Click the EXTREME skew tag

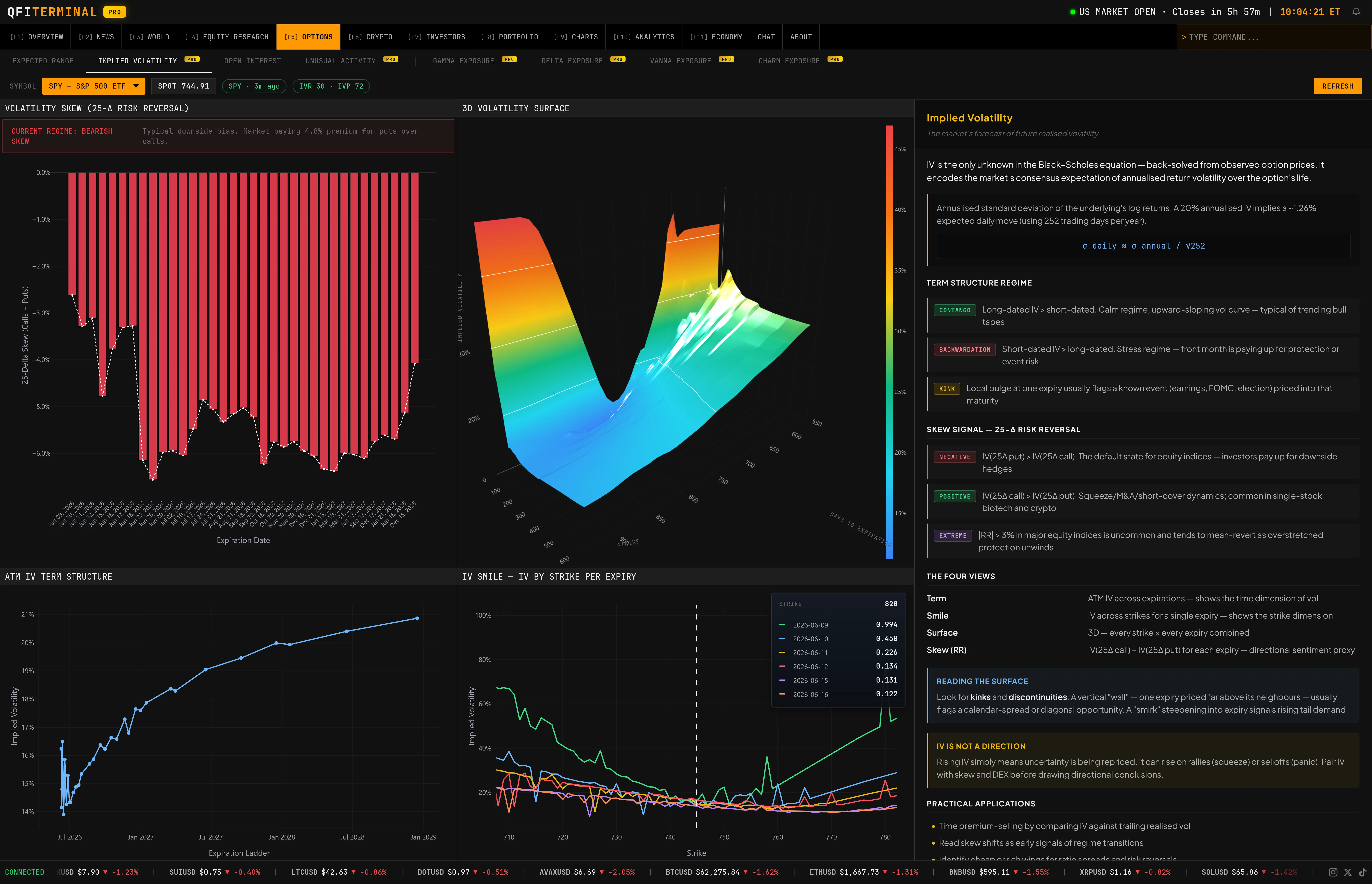[x=953, y=536]
